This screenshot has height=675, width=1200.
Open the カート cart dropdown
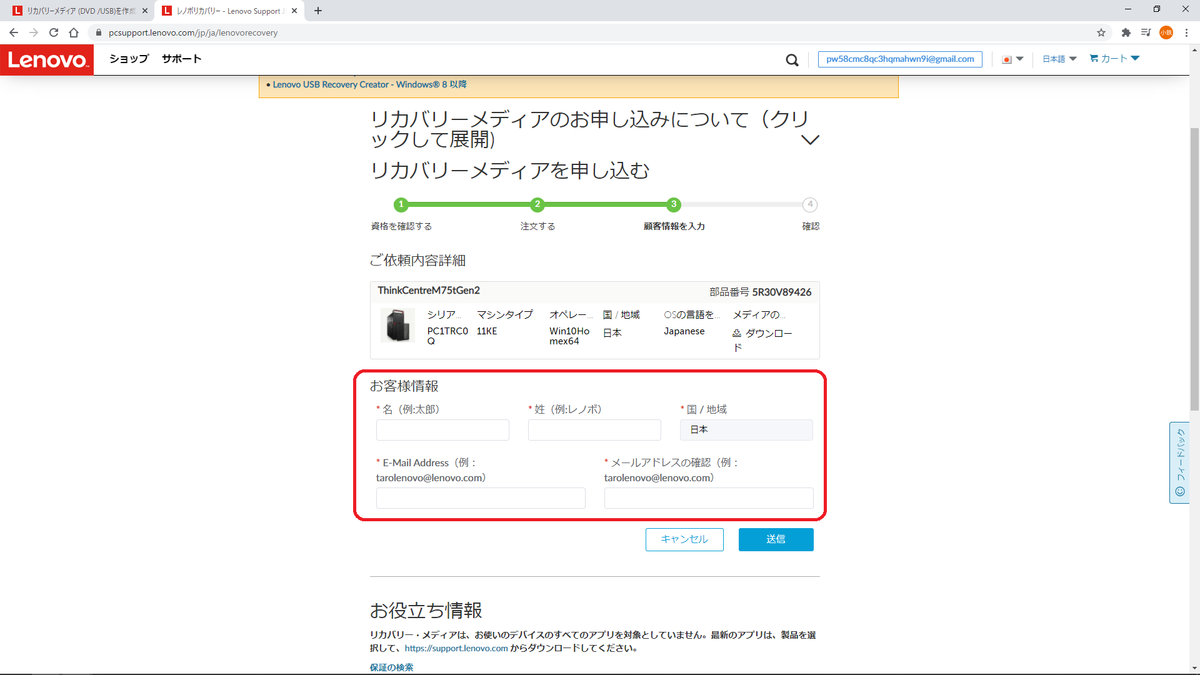1115,59
